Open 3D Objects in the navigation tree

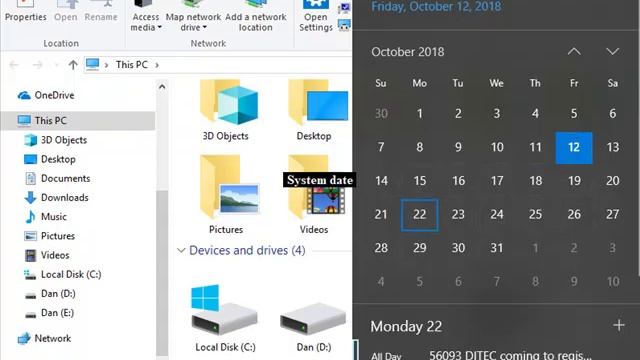point(55,140)
